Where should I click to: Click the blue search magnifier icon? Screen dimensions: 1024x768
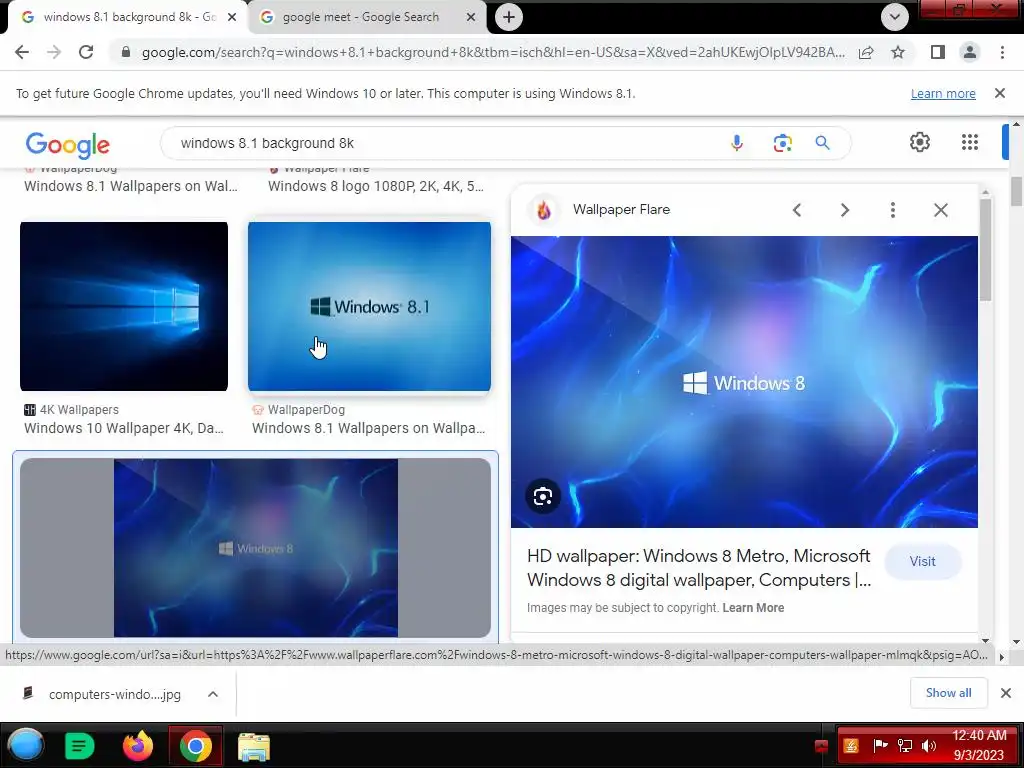tap(822, 143)
